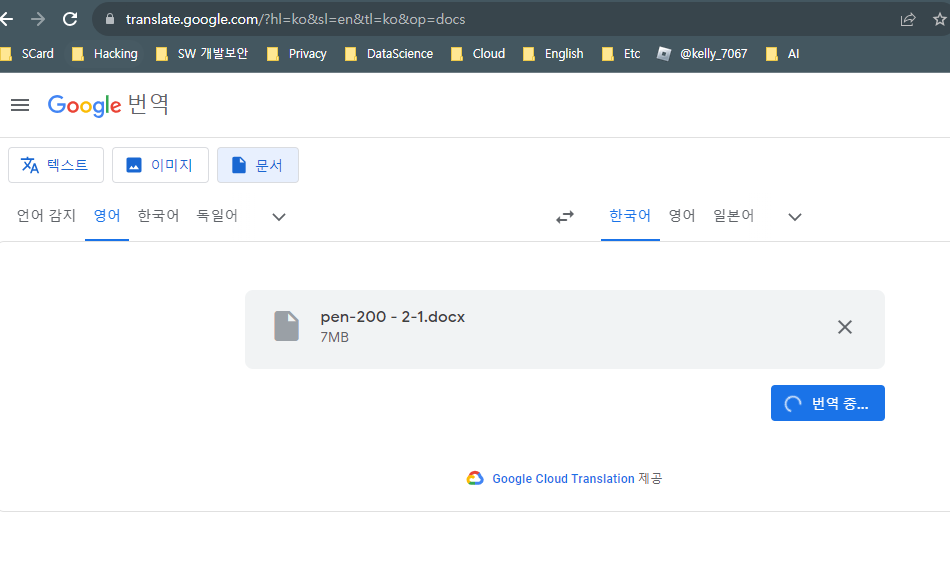
Task: Switch to the 텍스트 translation mode
Action: click(x=56, y=165)
